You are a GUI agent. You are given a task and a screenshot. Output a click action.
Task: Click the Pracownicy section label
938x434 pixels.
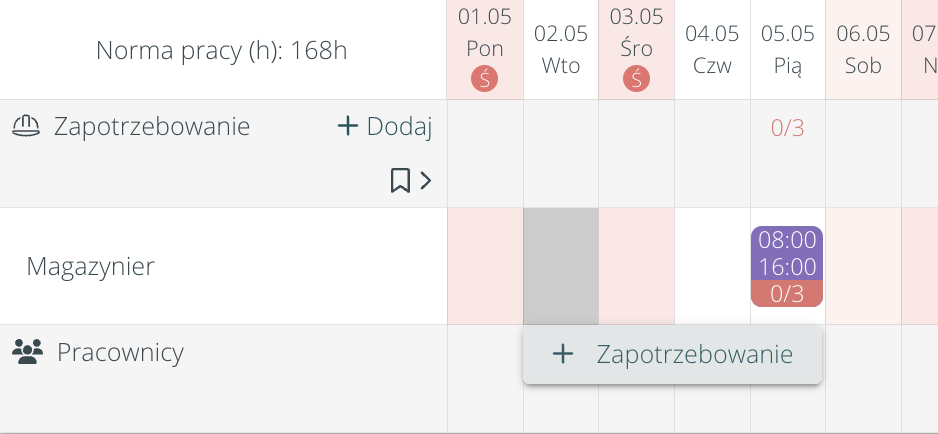pyautogui.click(x=120, y=352)
